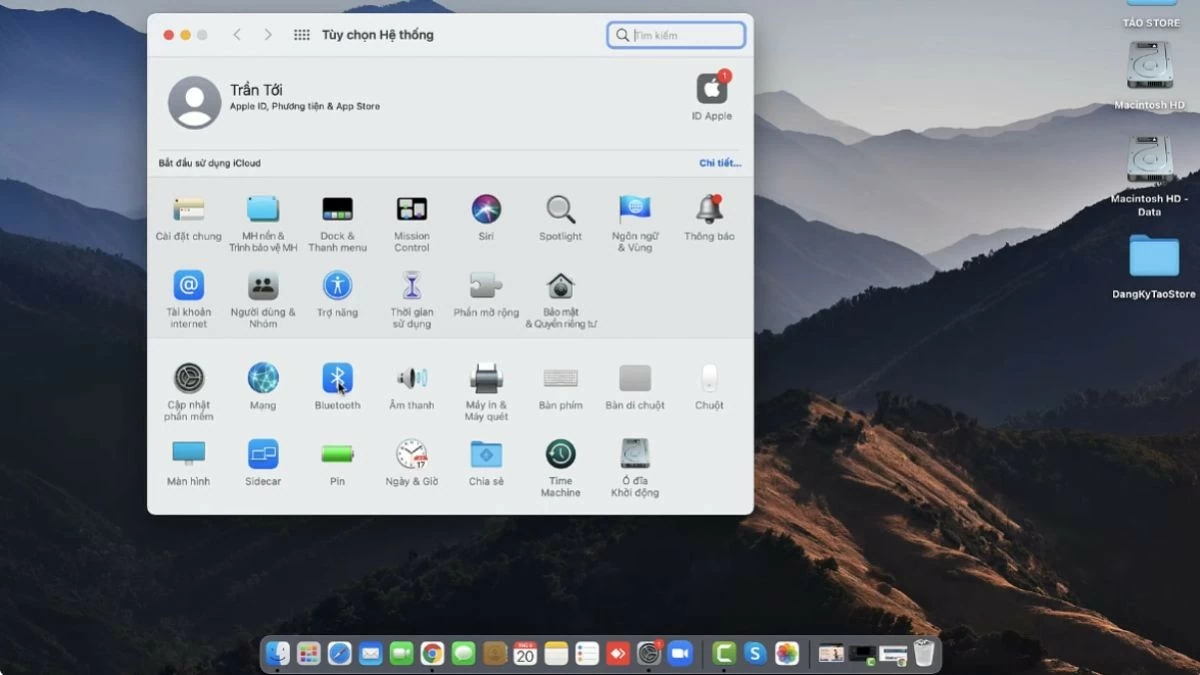The image size is (1200, 675).
Task: Click the Chi tiết... iCloud link
Action: click(720, 163)
